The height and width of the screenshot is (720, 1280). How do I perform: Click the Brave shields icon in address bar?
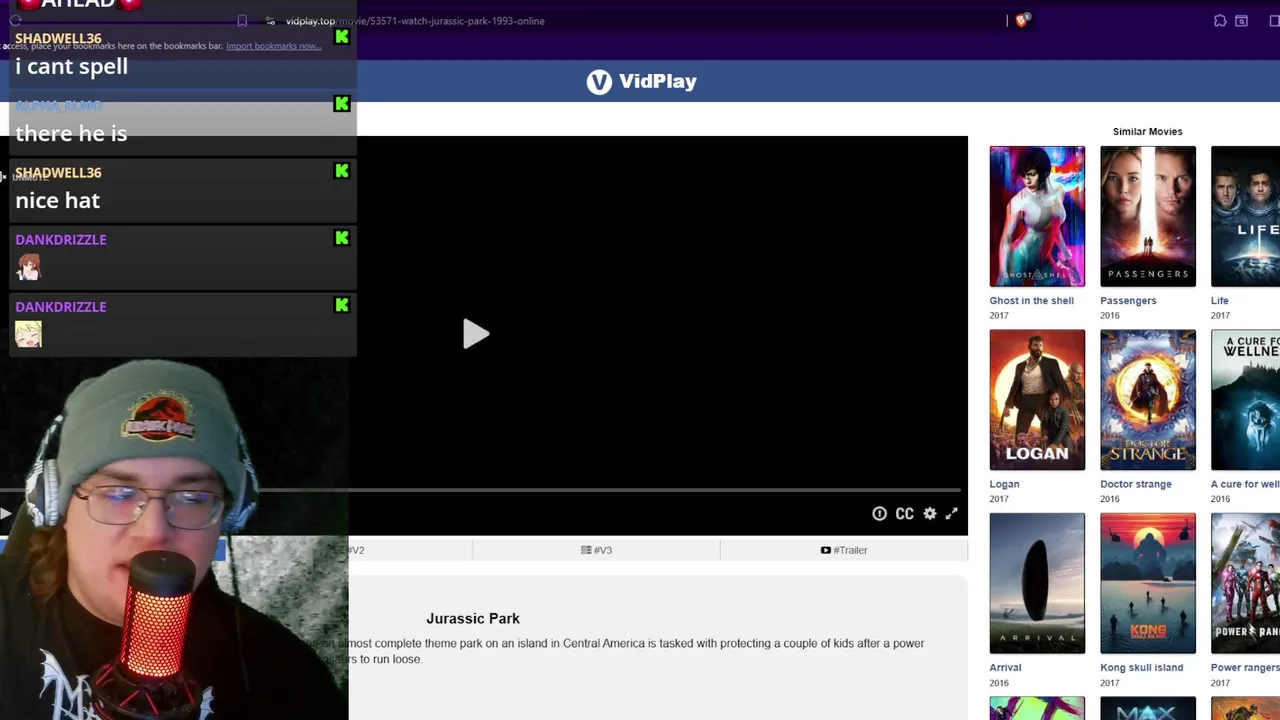[1021, 20]
